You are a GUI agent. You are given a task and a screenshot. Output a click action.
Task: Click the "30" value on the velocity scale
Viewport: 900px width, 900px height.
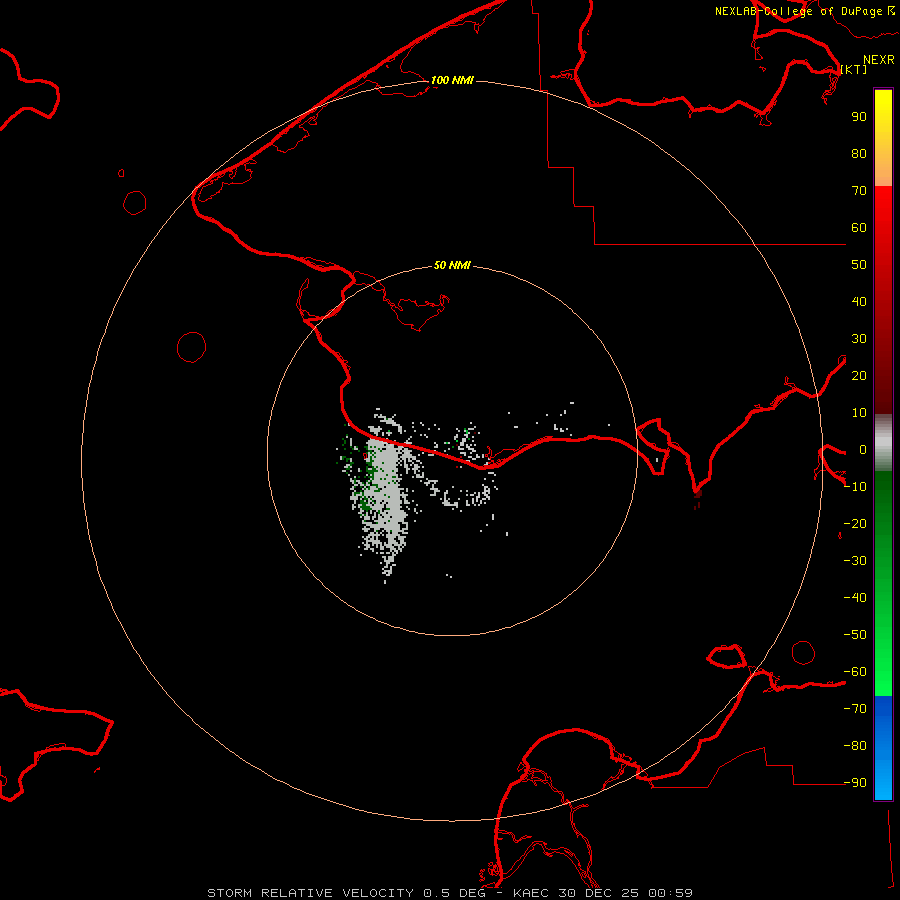pos(859,339)
